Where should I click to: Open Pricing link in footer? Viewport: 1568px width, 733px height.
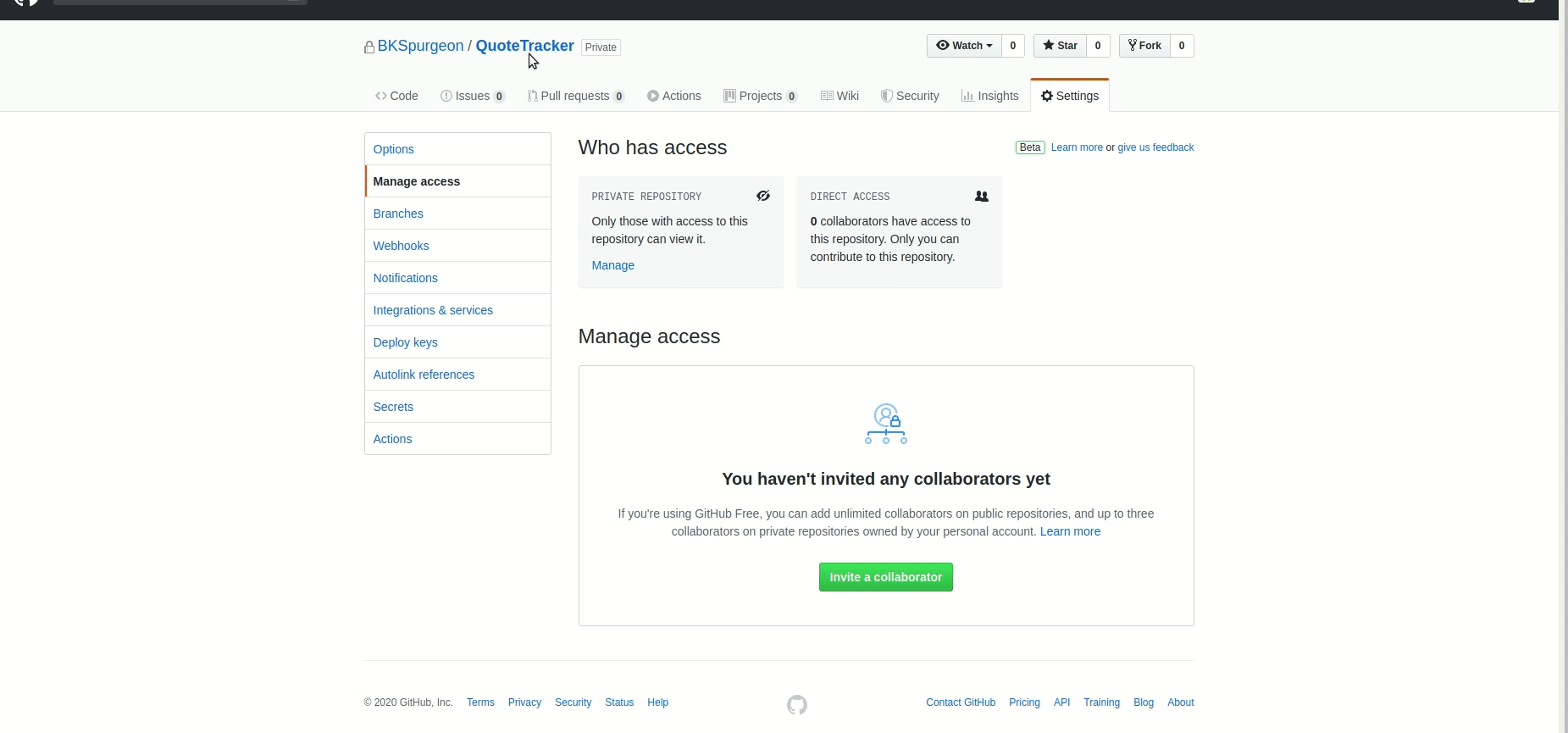pos(1024,702)
